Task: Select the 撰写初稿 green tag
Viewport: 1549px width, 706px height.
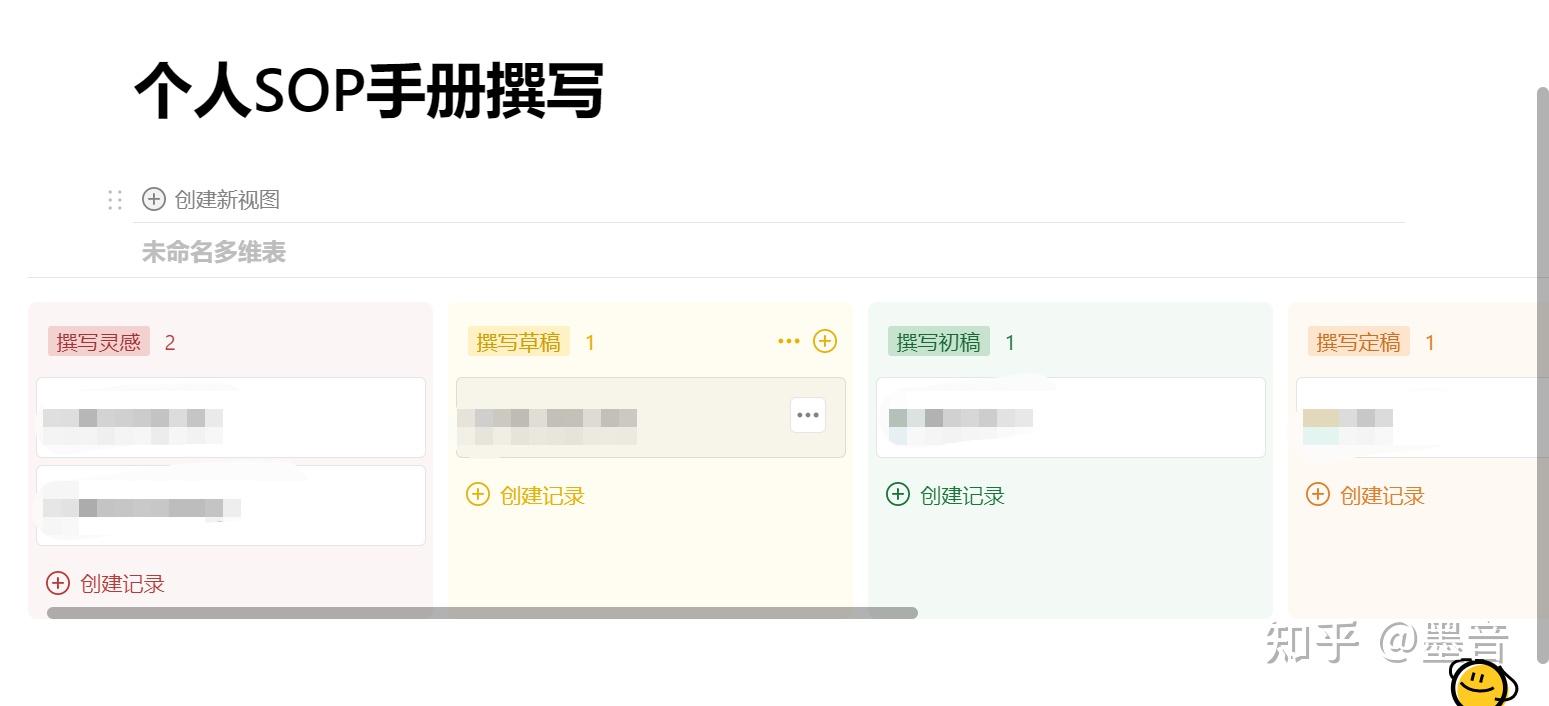Action: [938, 342]
